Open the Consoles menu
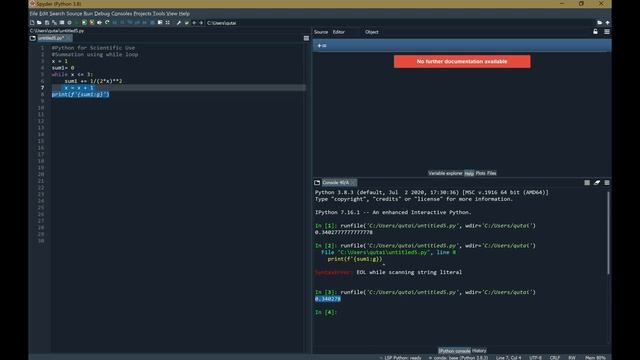 [122, 13]
